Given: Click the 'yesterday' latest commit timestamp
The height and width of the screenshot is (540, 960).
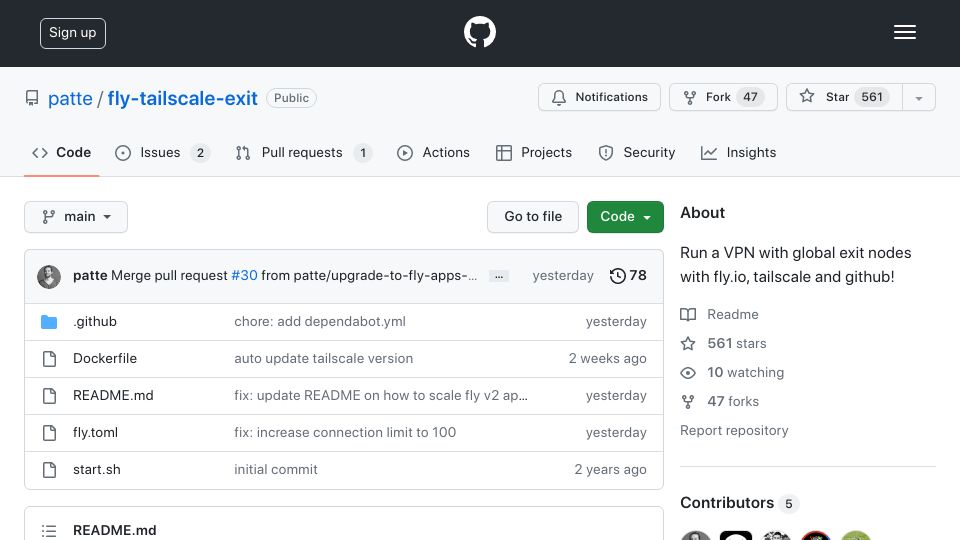Looking at the screenshot, I should [563, 276].
